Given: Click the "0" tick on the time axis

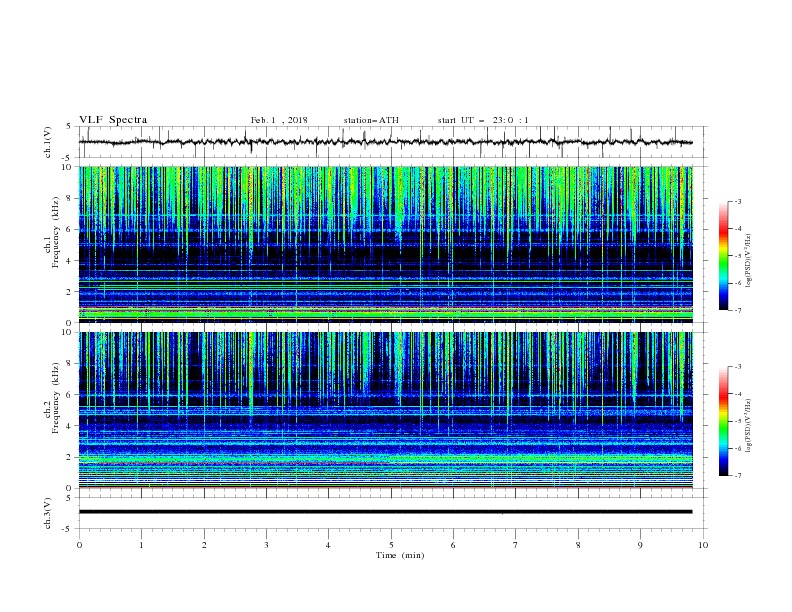Looking at the screenshot, I should (x=79, y=545).
